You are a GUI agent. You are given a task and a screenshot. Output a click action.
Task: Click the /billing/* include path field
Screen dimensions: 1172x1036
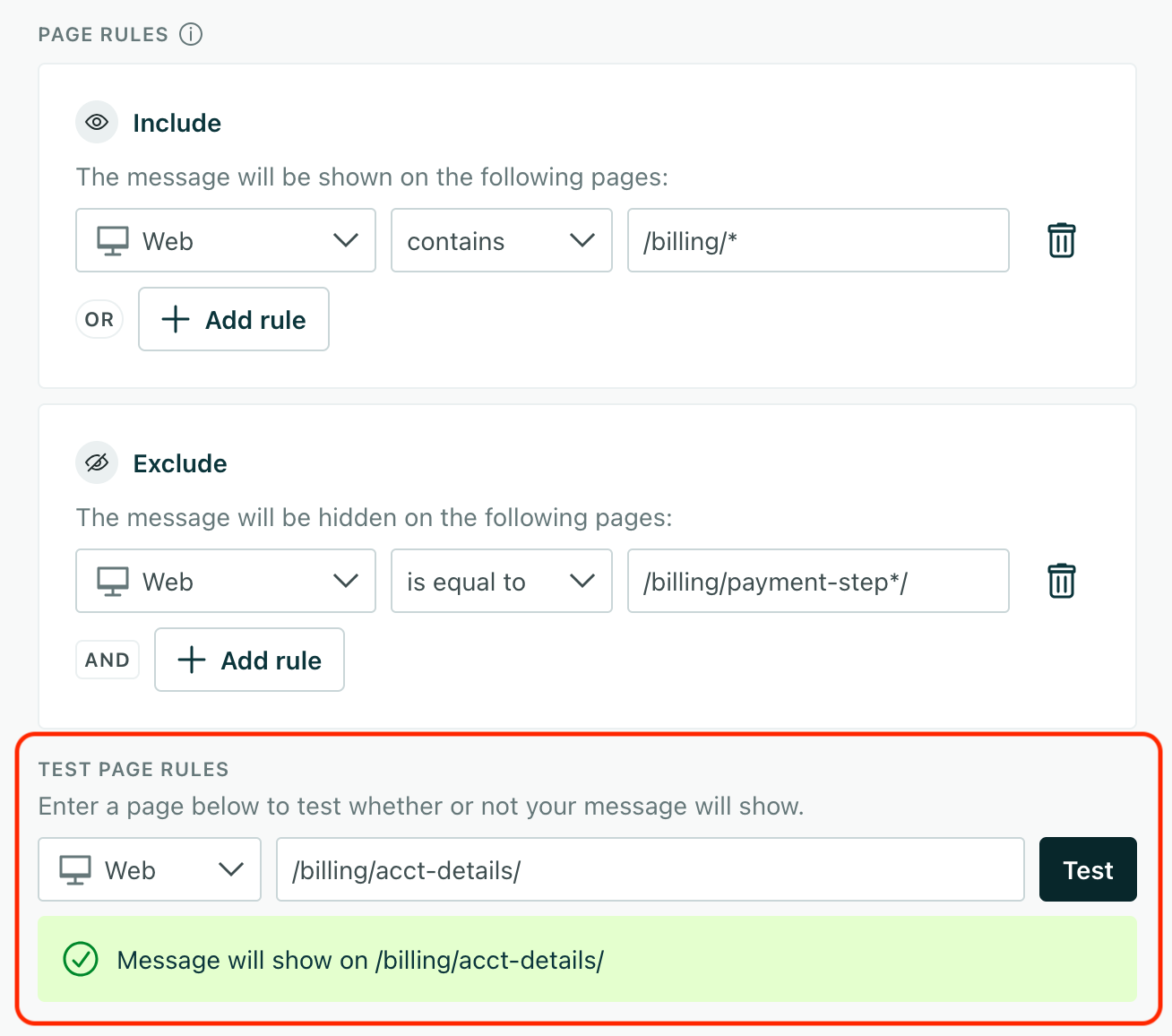(817, 240)
